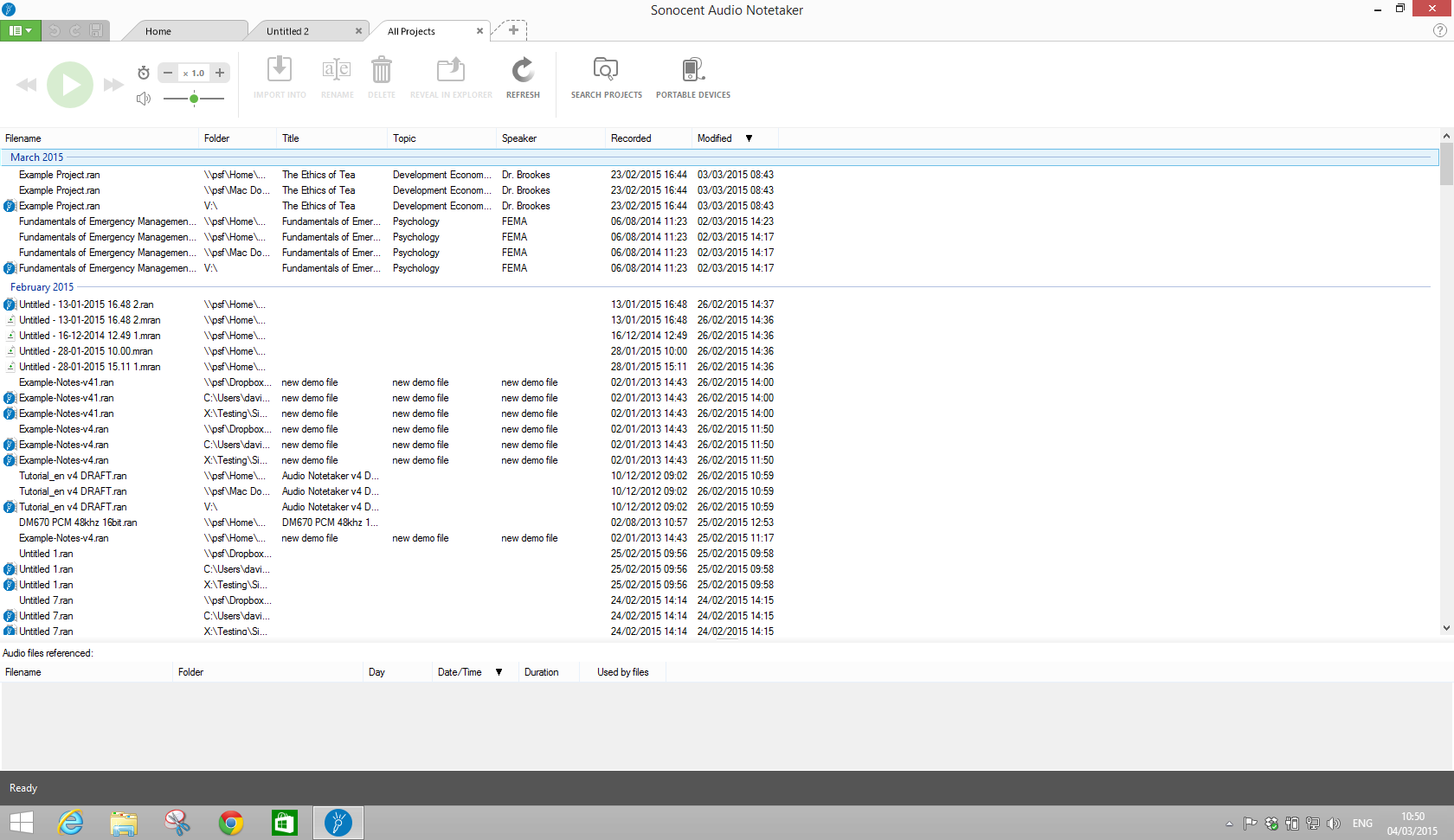Select Fundamentals of Emergency Management row in V:\
This screenshot has height=840, width=1454.
[x=389, y=268]
